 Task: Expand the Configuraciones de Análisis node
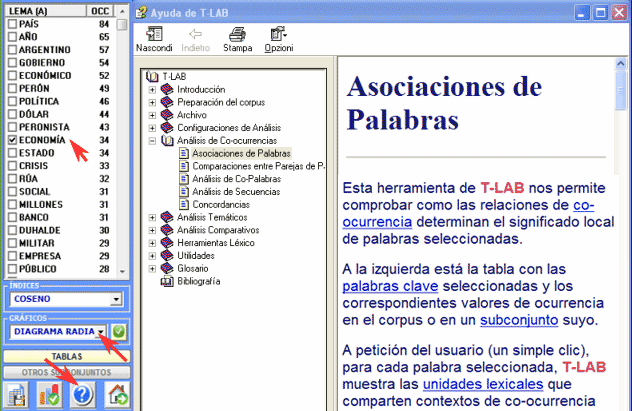[x=152, y=128]
